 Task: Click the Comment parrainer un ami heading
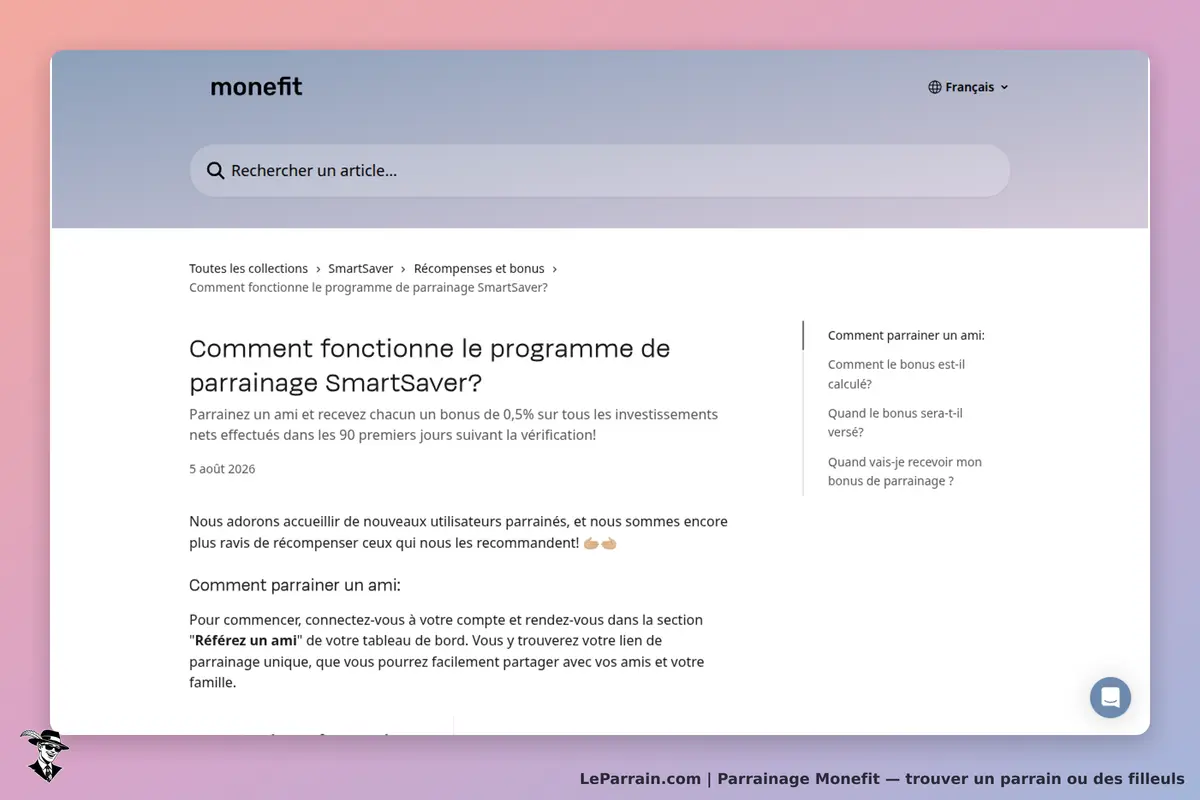[x=295, y=585]
